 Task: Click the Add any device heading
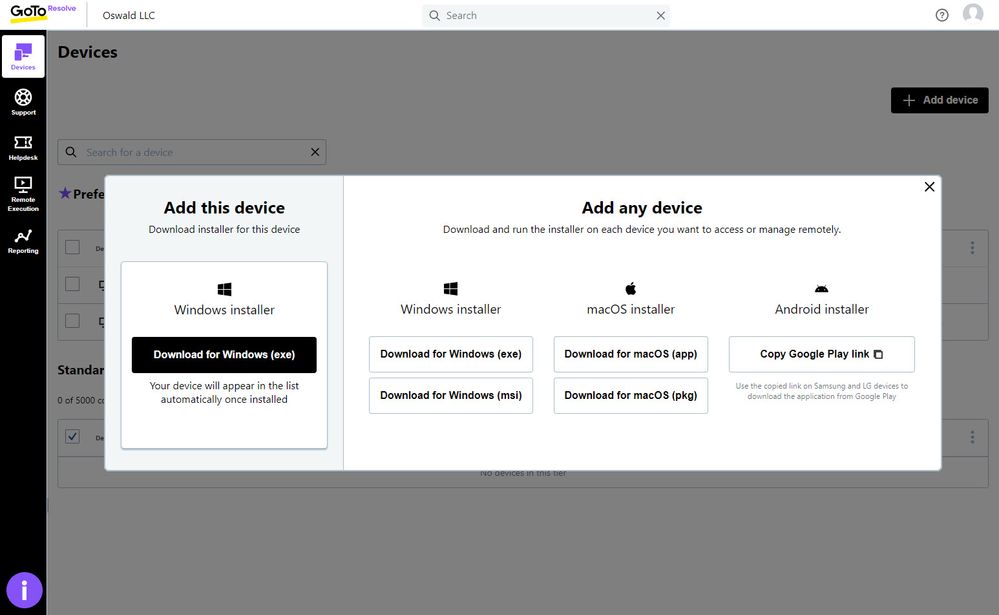coord(642,208)
